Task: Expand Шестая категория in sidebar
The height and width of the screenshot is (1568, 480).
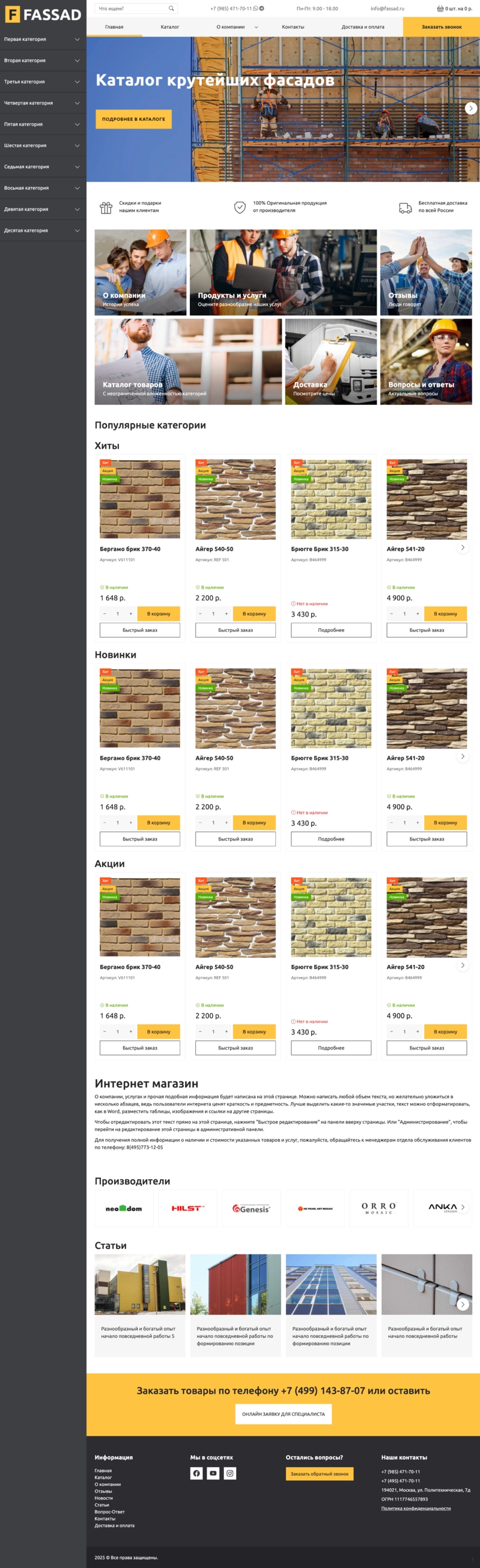Action: pyautogui.click(x=77, y=146)
